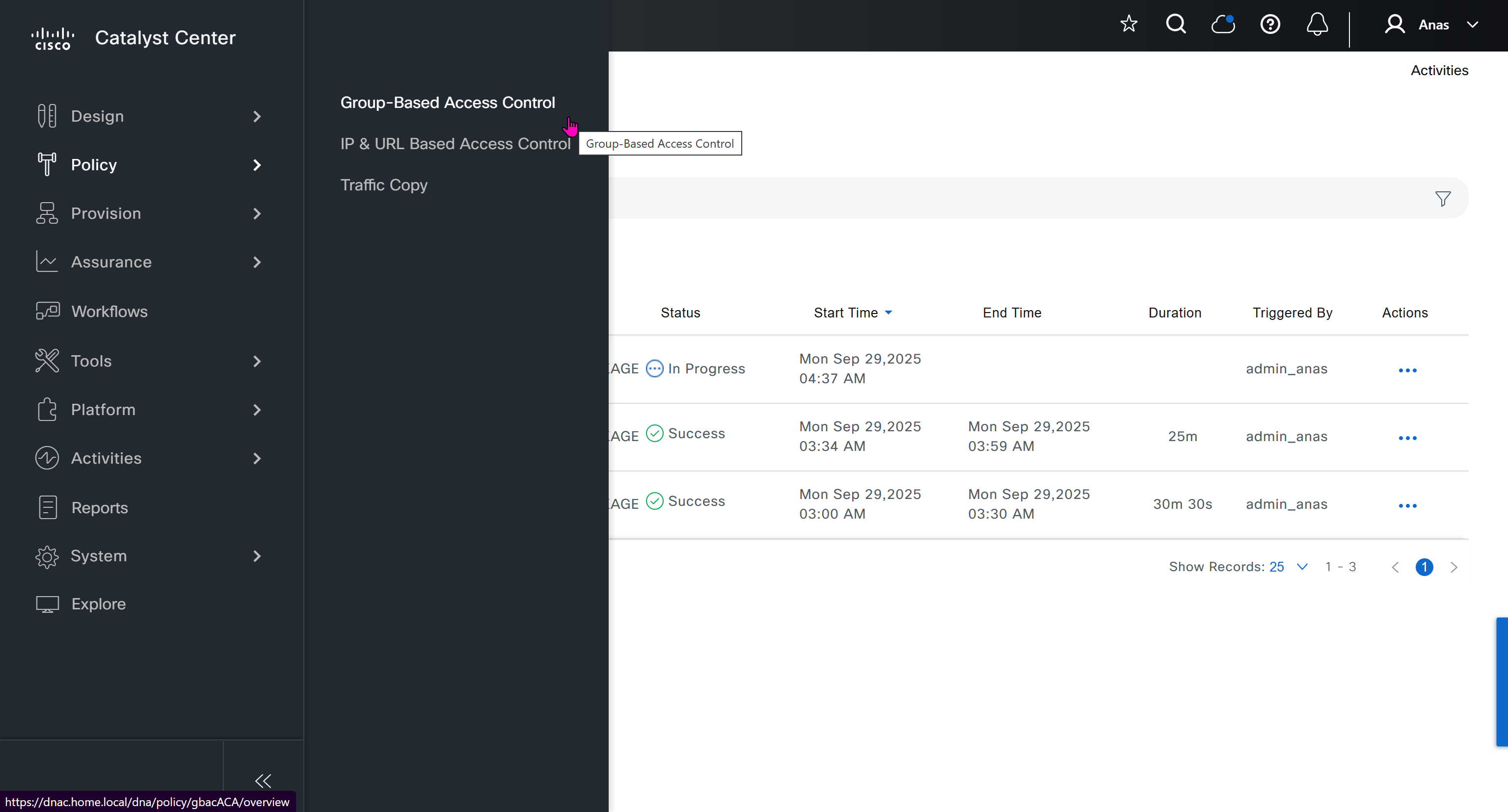Select Group-Based Access Control

[x=447, y=103]
